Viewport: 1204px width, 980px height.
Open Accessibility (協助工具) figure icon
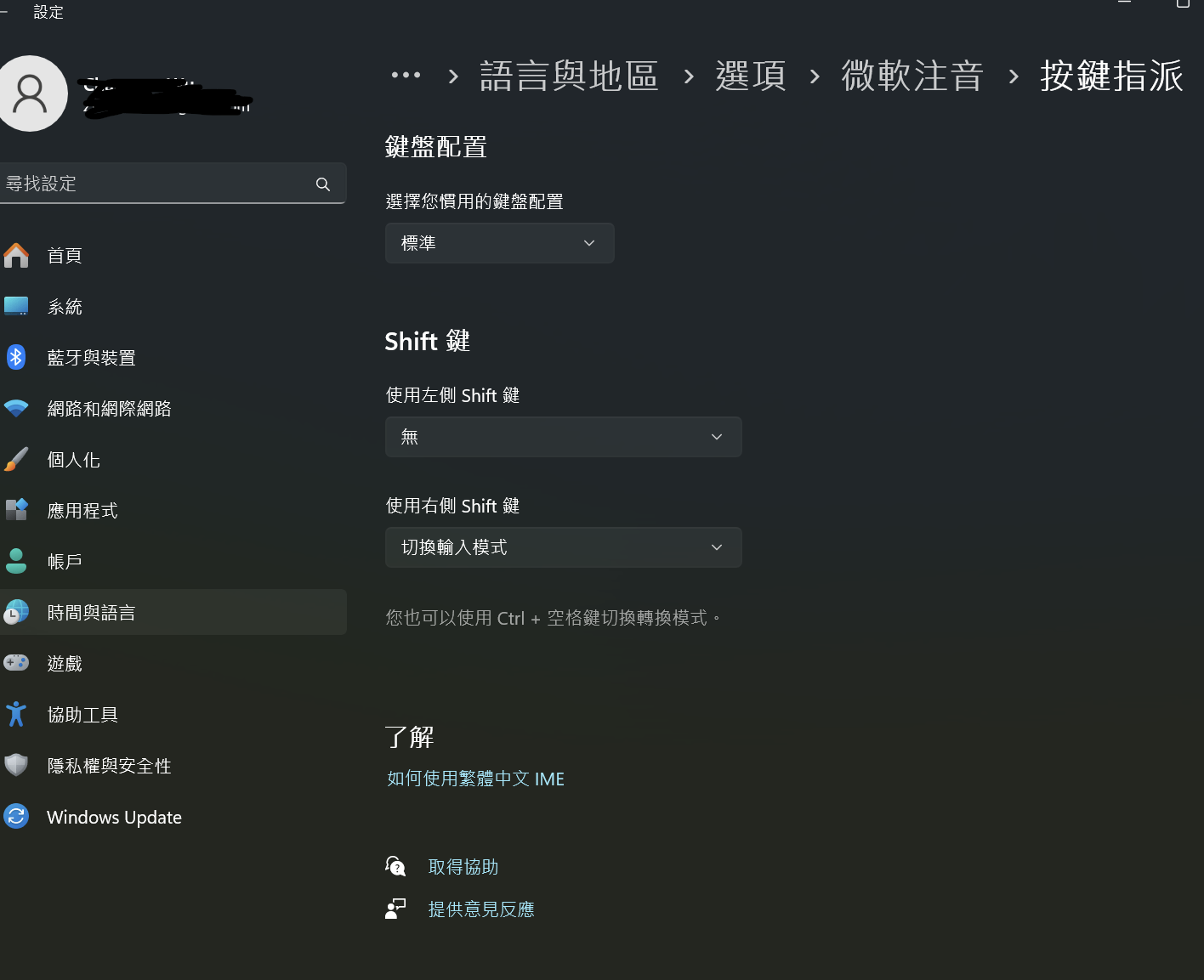coord(16,714)
